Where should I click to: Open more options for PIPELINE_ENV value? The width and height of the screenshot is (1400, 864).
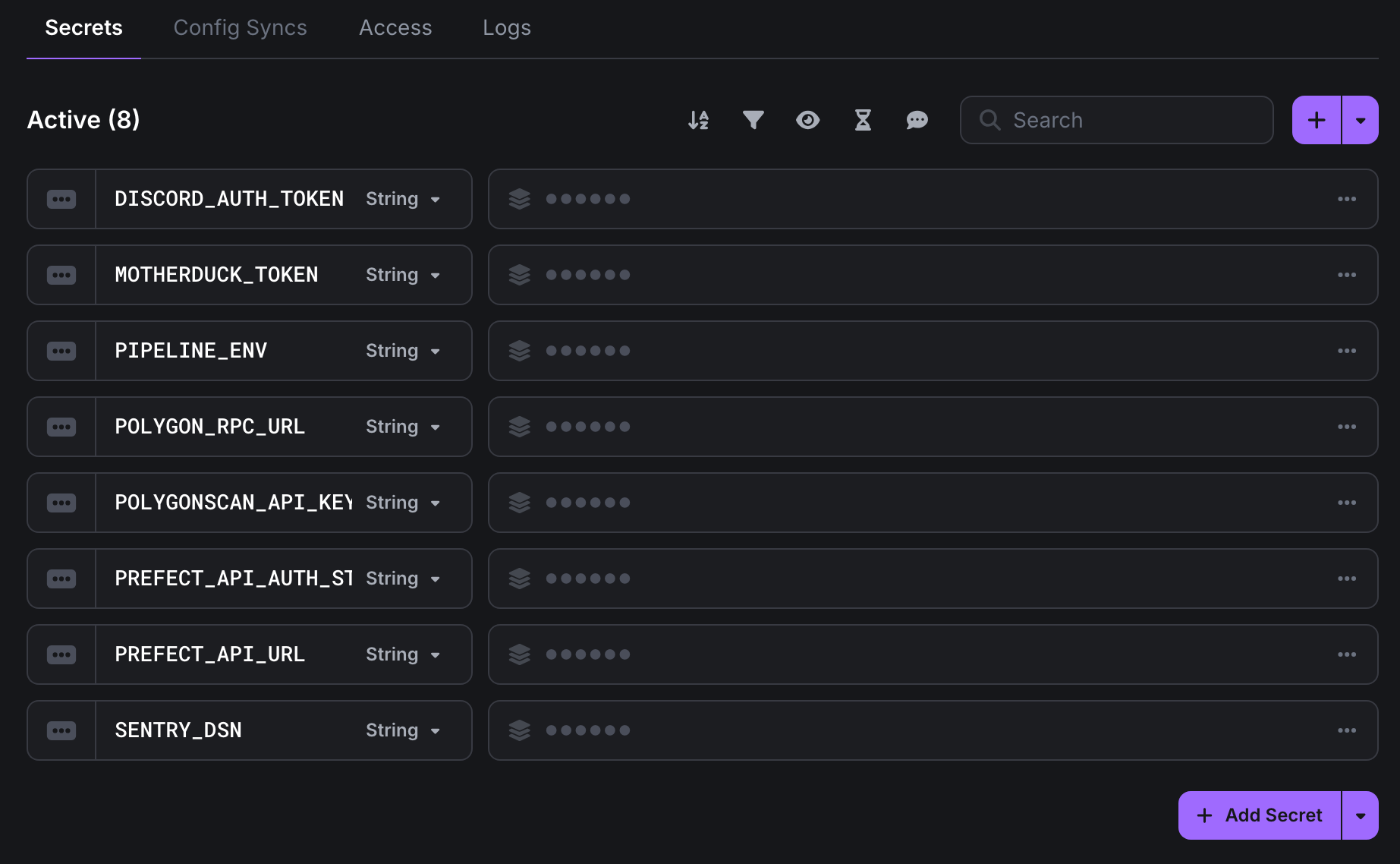coord(1347,351)
